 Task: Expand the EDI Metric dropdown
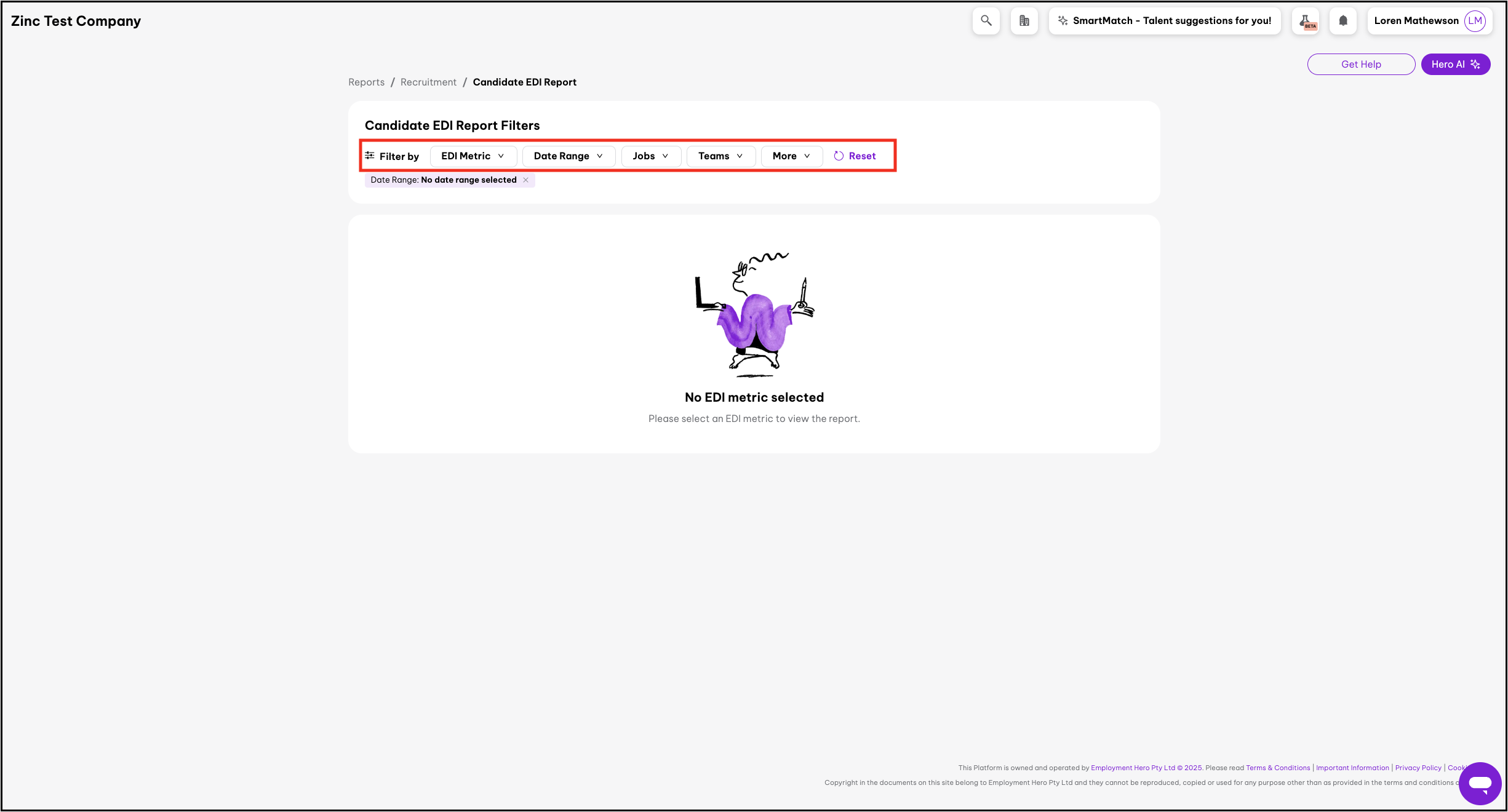pyautogui.click(x=473, y=156)
